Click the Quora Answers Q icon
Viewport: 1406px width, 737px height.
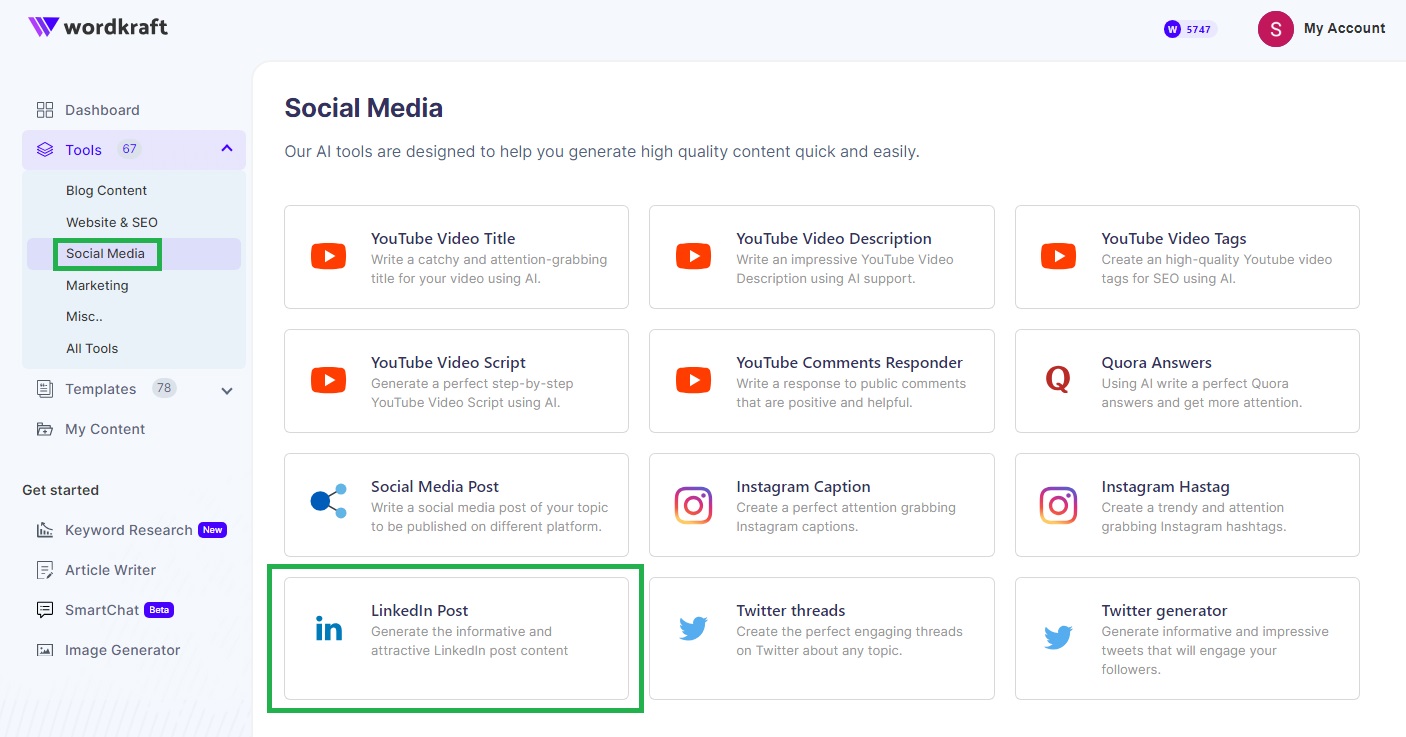pyautogui.click(x=1058, y=379)
